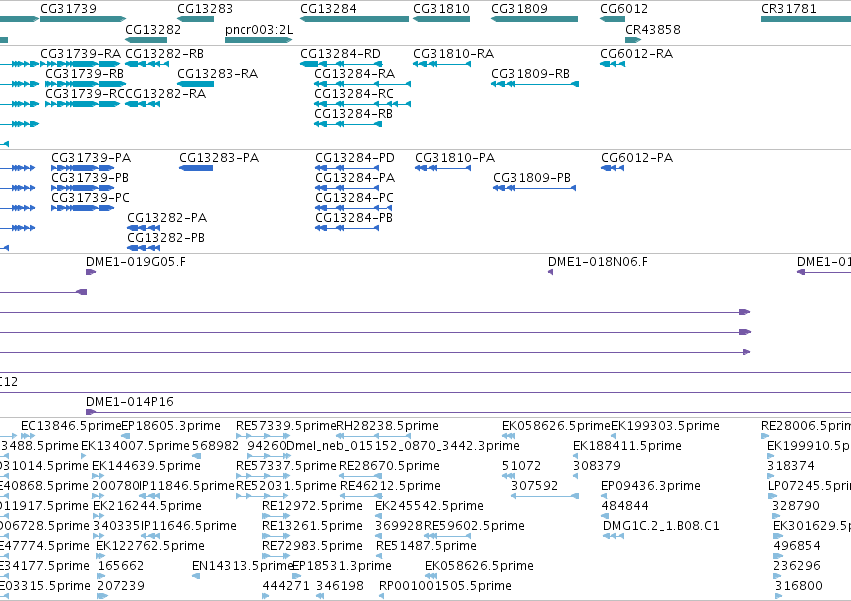Click the CR43858 gene glyph
This screenshot has width=851, height=601.
pyautogui.click(x=633, y=40)
